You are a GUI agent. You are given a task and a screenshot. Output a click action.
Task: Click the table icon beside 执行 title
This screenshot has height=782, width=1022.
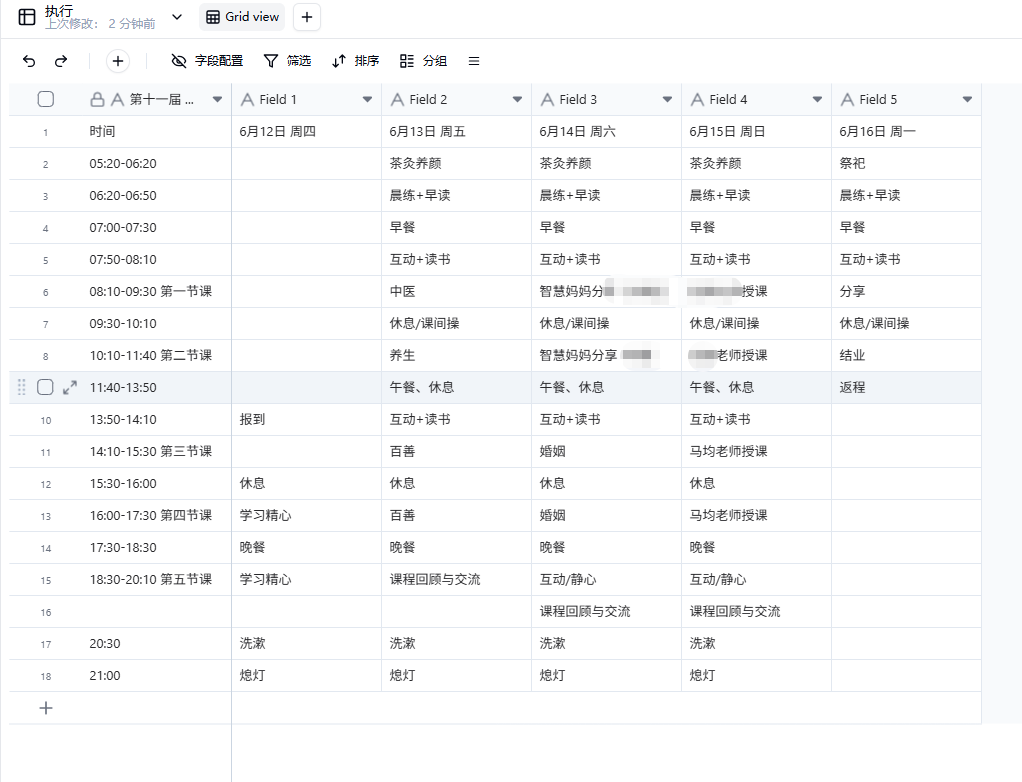27,17
